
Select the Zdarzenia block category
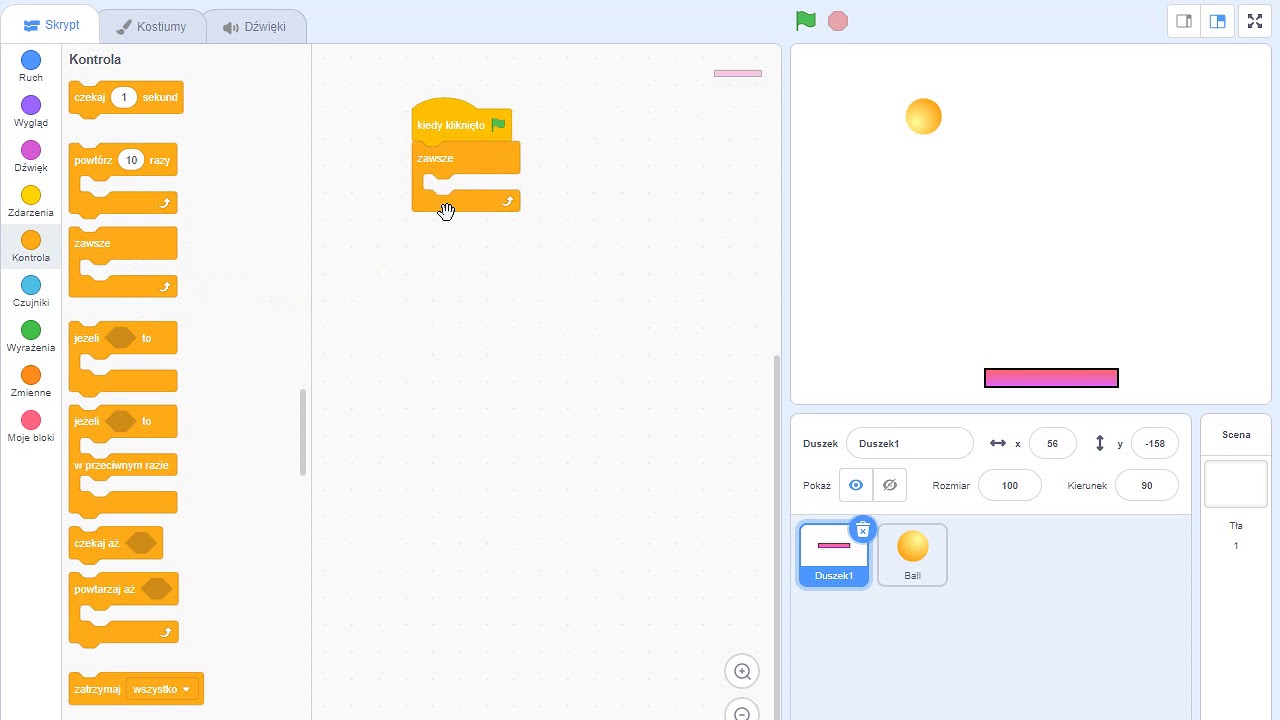pyautogui.click(x=31, y=202)
